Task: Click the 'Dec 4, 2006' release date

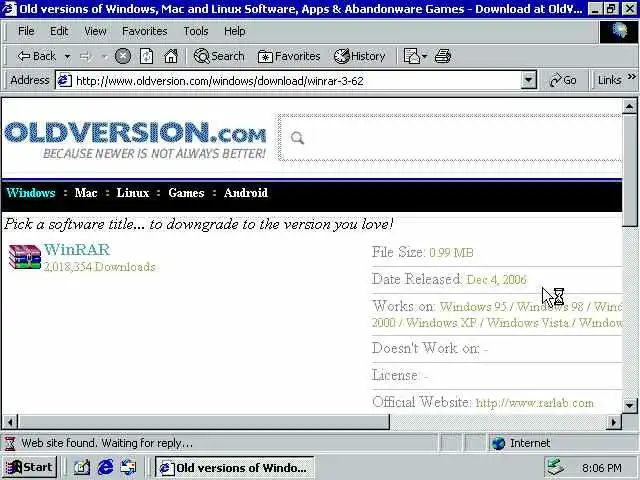Action: 497,280
